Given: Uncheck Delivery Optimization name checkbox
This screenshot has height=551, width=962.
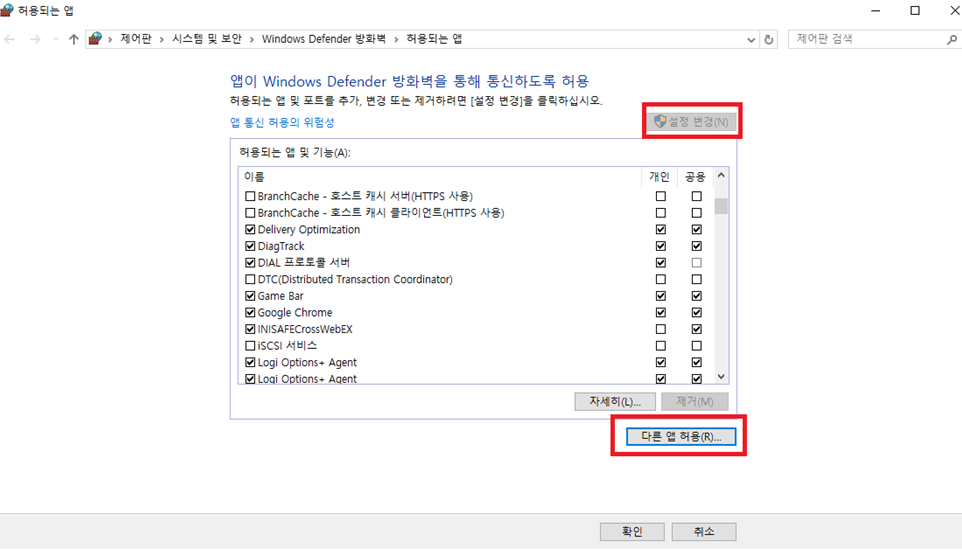Looking at the screenshot, I should pyautogui.click(x=250, y=229).
